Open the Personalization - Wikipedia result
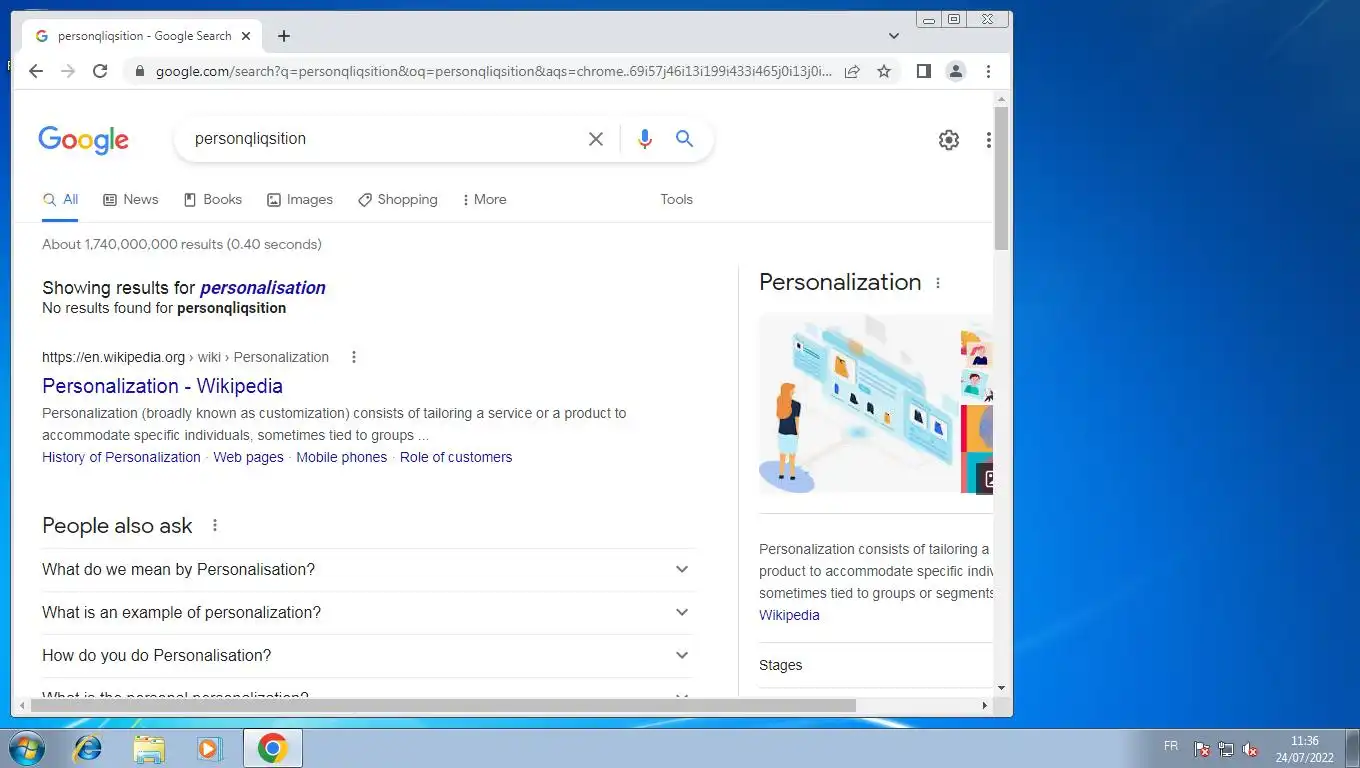 coord(162,386)
